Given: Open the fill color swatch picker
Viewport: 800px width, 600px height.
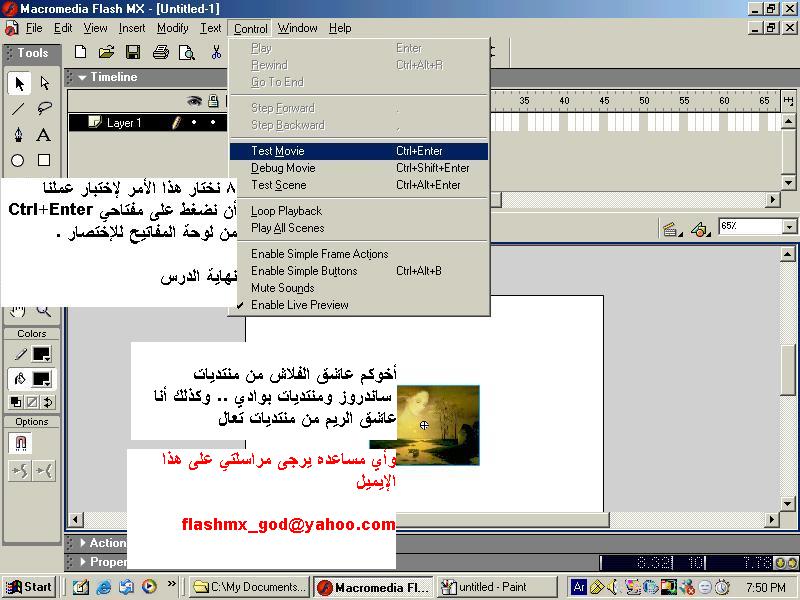Looking at the screenshot, I should 41,379.
